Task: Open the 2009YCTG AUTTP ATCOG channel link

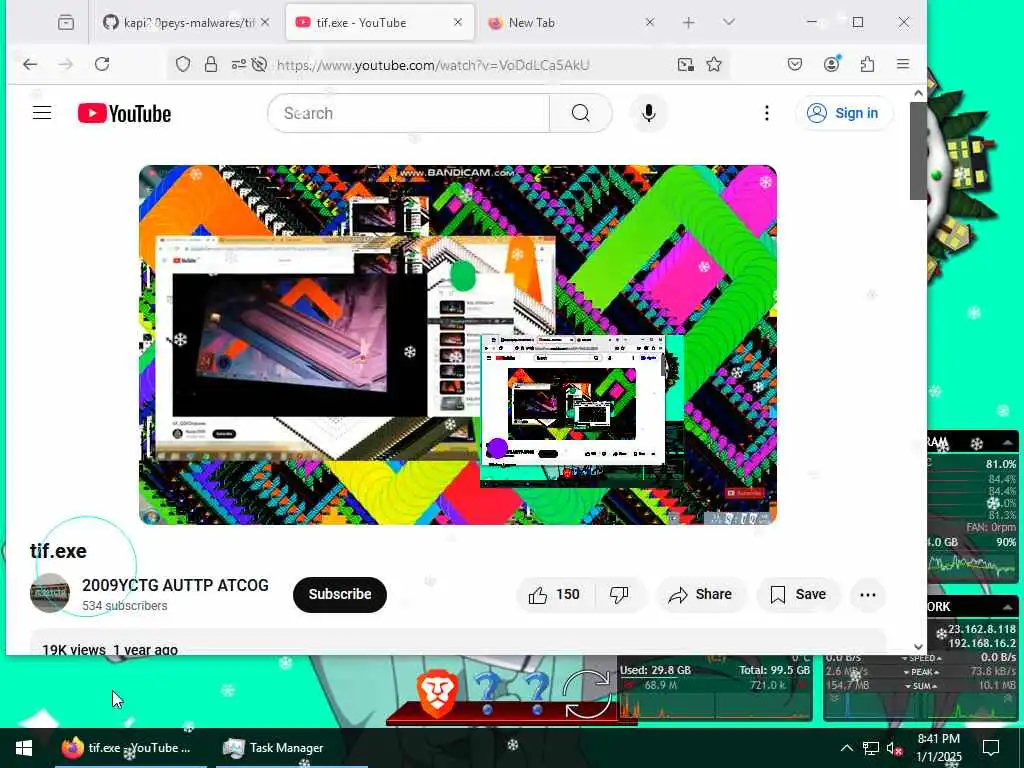Action: click(175, 585)
